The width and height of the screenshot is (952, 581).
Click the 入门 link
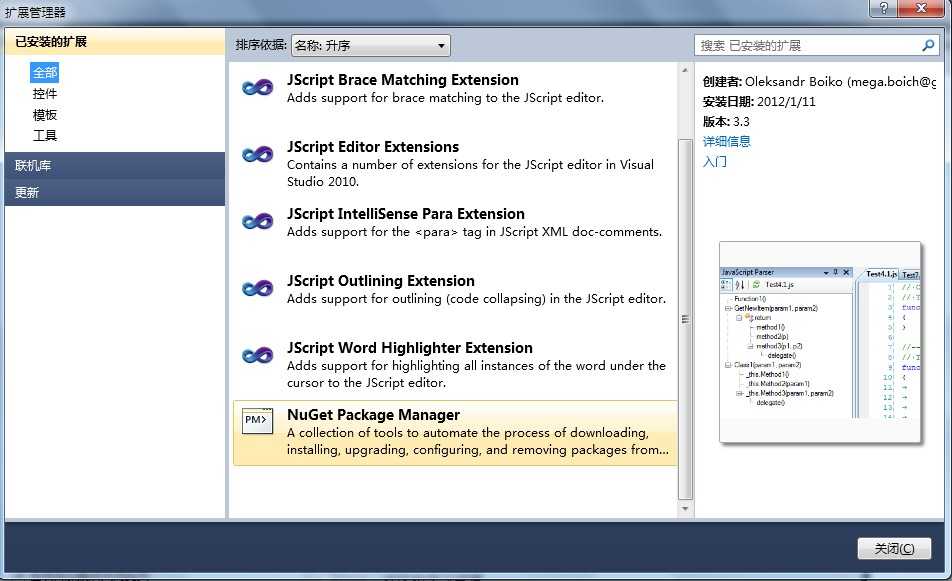(x=715, y=161)
